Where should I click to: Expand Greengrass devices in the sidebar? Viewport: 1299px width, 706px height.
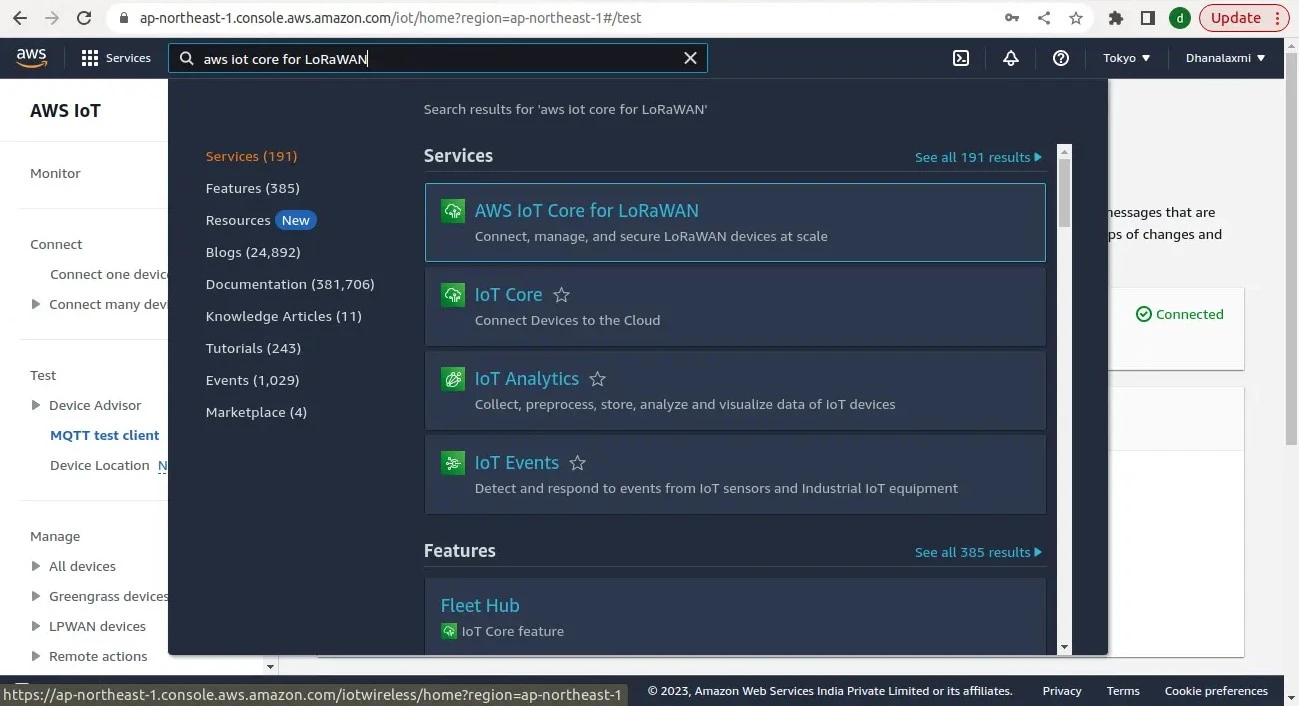[37, 596]
